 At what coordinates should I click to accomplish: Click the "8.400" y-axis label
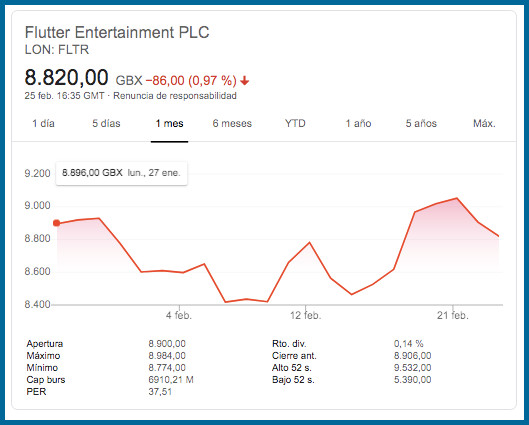coord(37,305)
